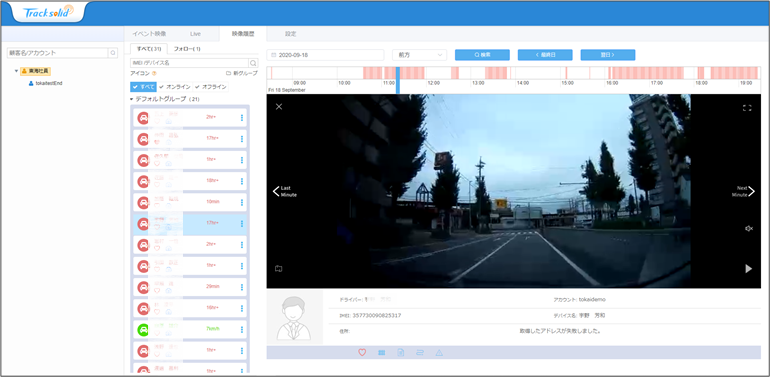
Task: Click the orange icon help marker
Action: [154, 74]
